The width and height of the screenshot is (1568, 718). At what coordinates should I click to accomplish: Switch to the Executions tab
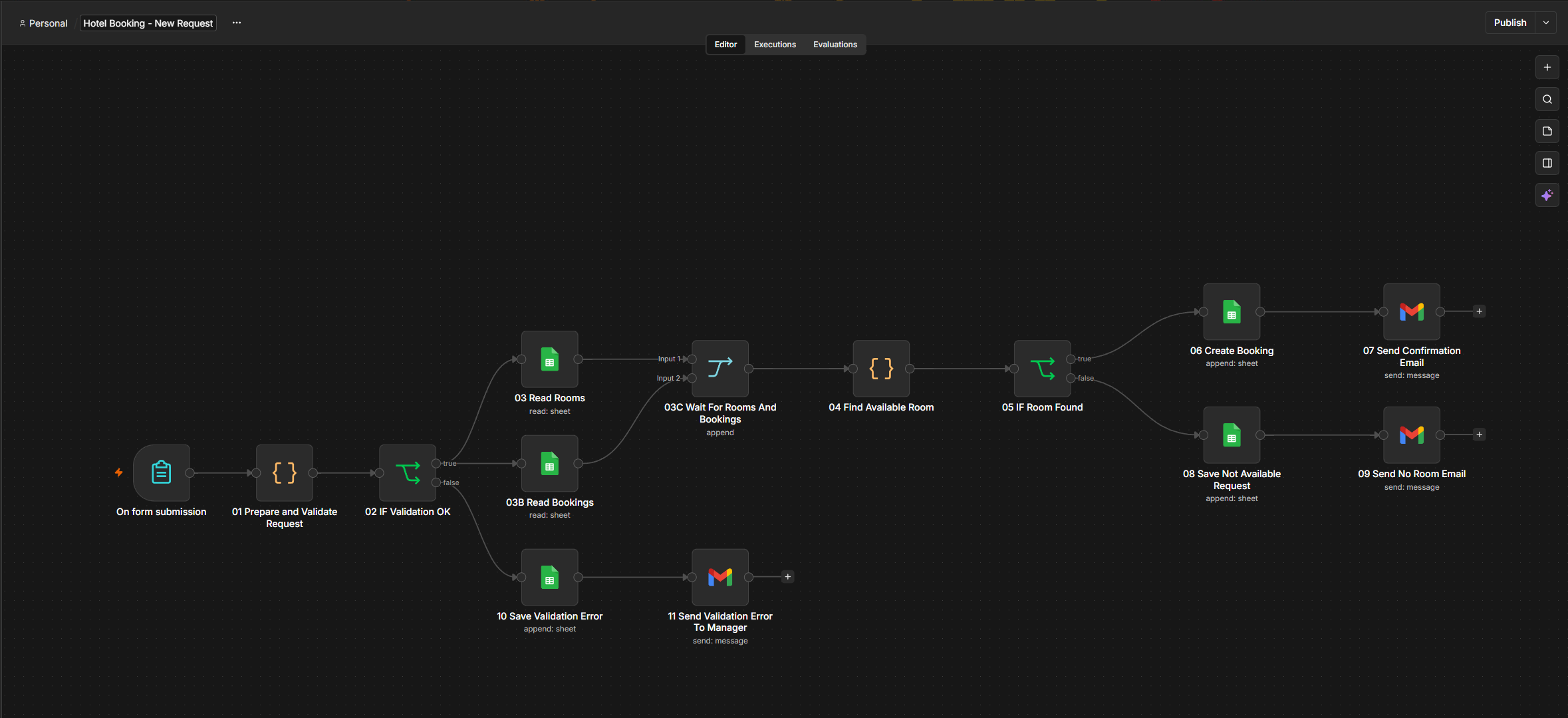[775, 45]
